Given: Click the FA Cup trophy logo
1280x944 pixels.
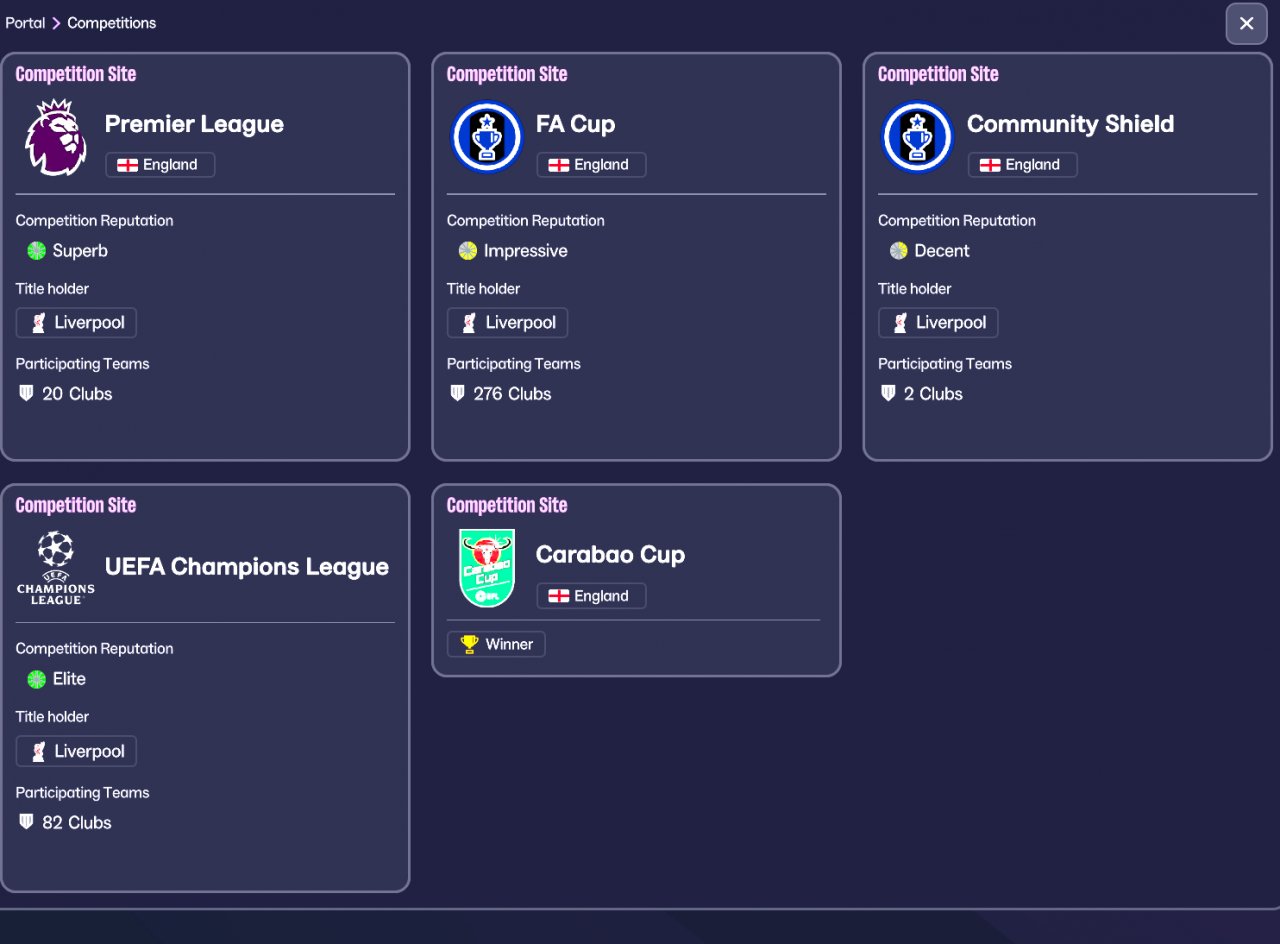Looking at the screenshot, I should pyautogui.click(x=487, y=138).
